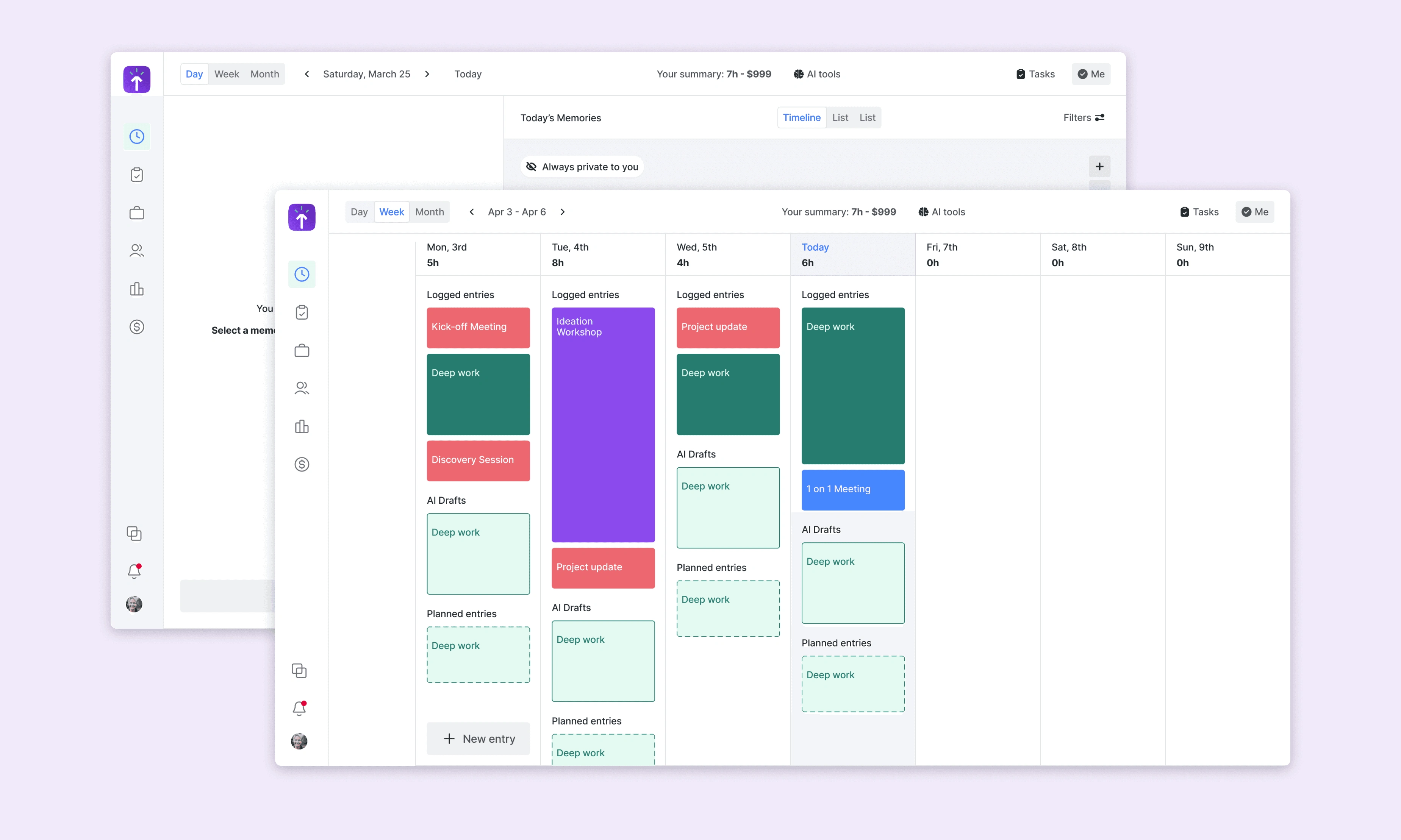Screen dimensions: 1401x840
Task: Open Wednesday's Project update logged entry
Action: click(728, 328)
